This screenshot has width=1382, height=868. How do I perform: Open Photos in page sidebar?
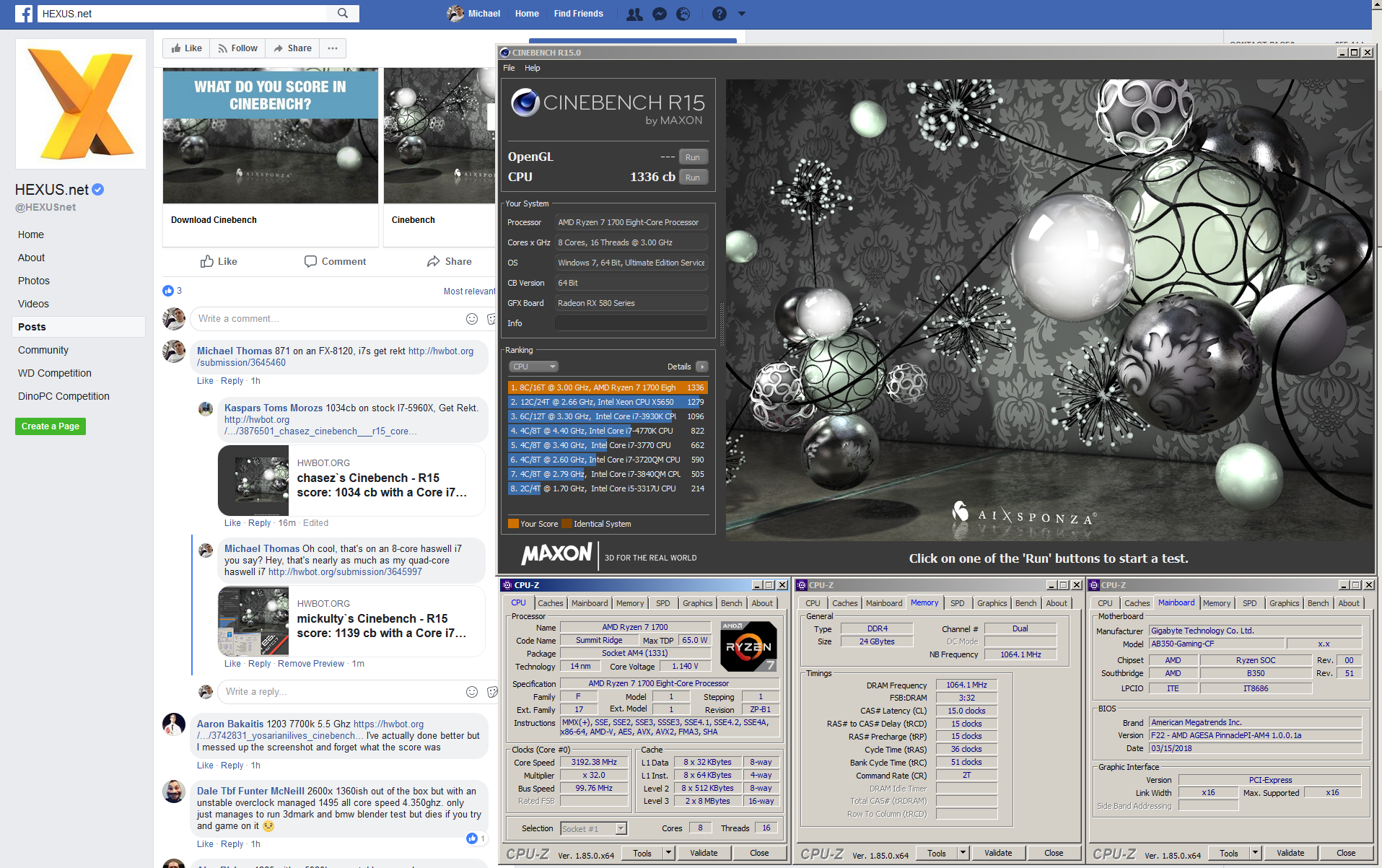click(34, 281)
